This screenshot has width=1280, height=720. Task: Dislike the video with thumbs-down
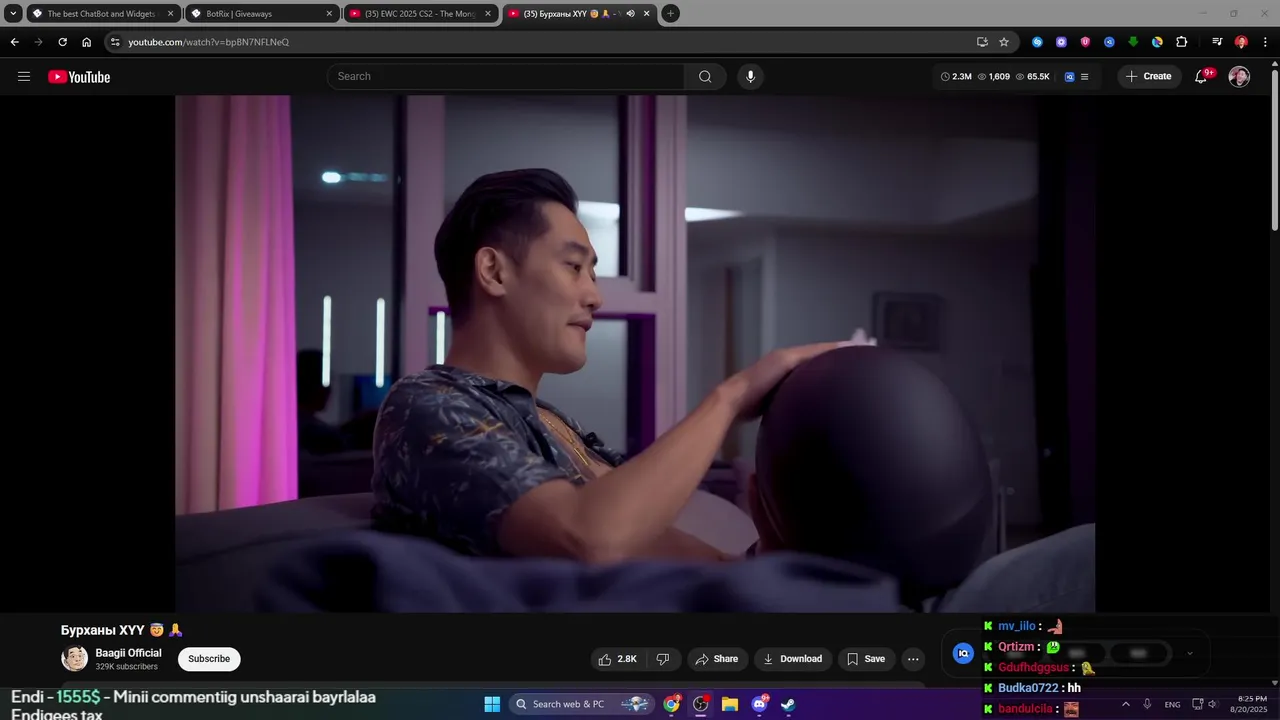[x=663, y=659]
